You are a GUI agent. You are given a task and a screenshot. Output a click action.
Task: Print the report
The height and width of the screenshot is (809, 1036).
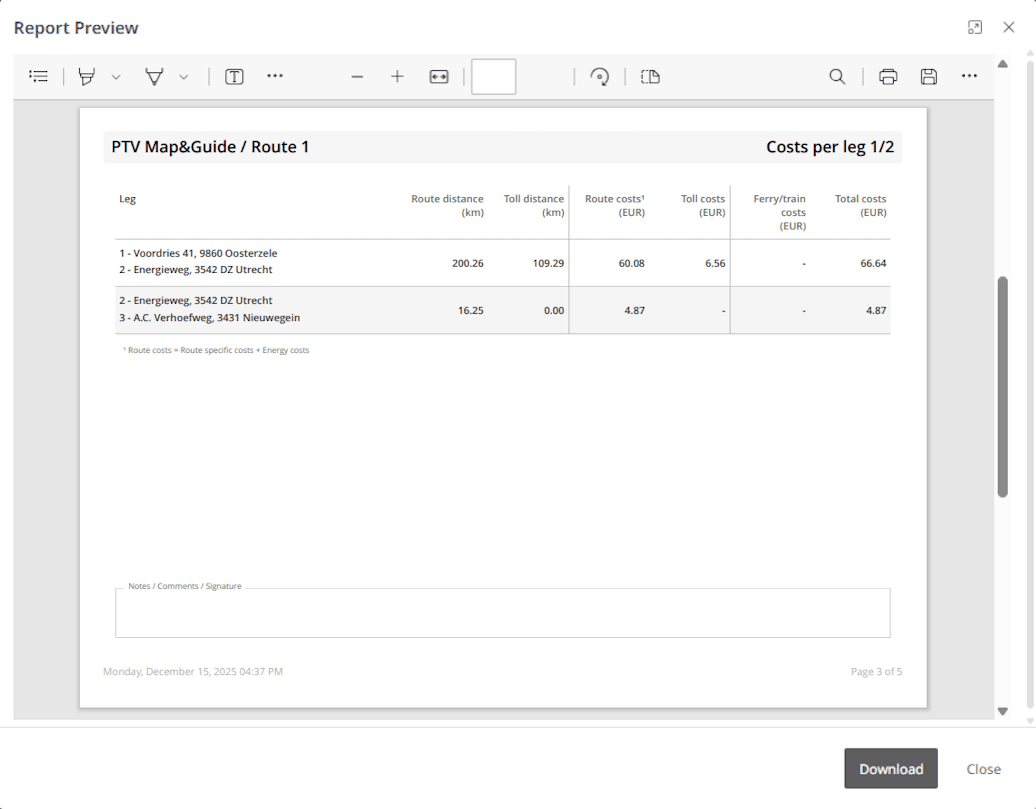[x=888, y=76]
